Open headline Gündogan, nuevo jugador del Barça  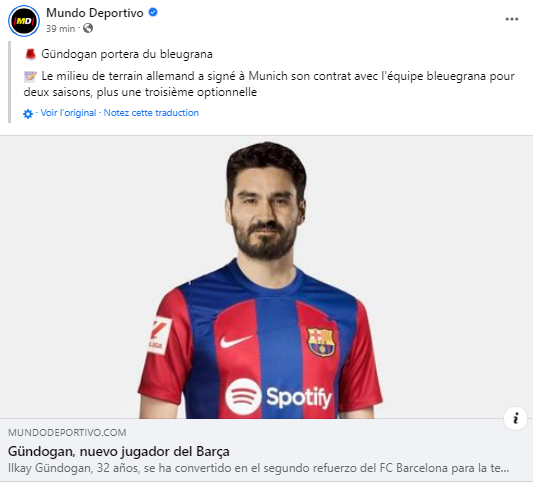(x=119, y=451)
